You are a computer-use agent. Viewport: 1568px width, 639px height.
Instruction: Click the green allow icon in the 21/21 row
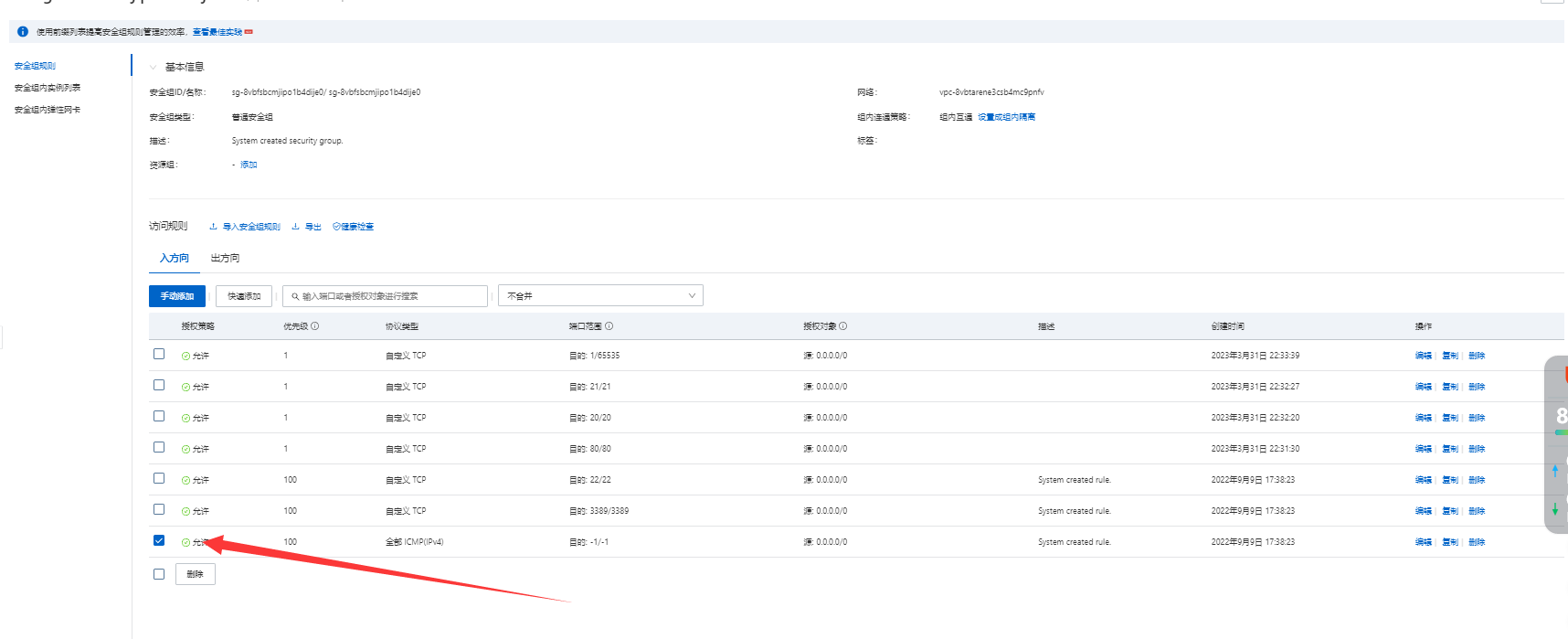(x=185, y=387)
